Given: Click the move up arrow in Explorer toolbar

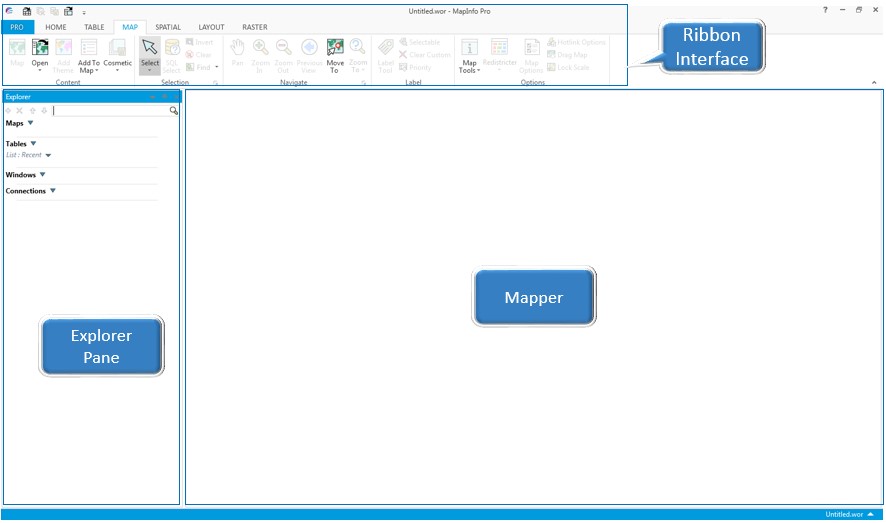Looking at the screenshot, I should coord(32,111).
